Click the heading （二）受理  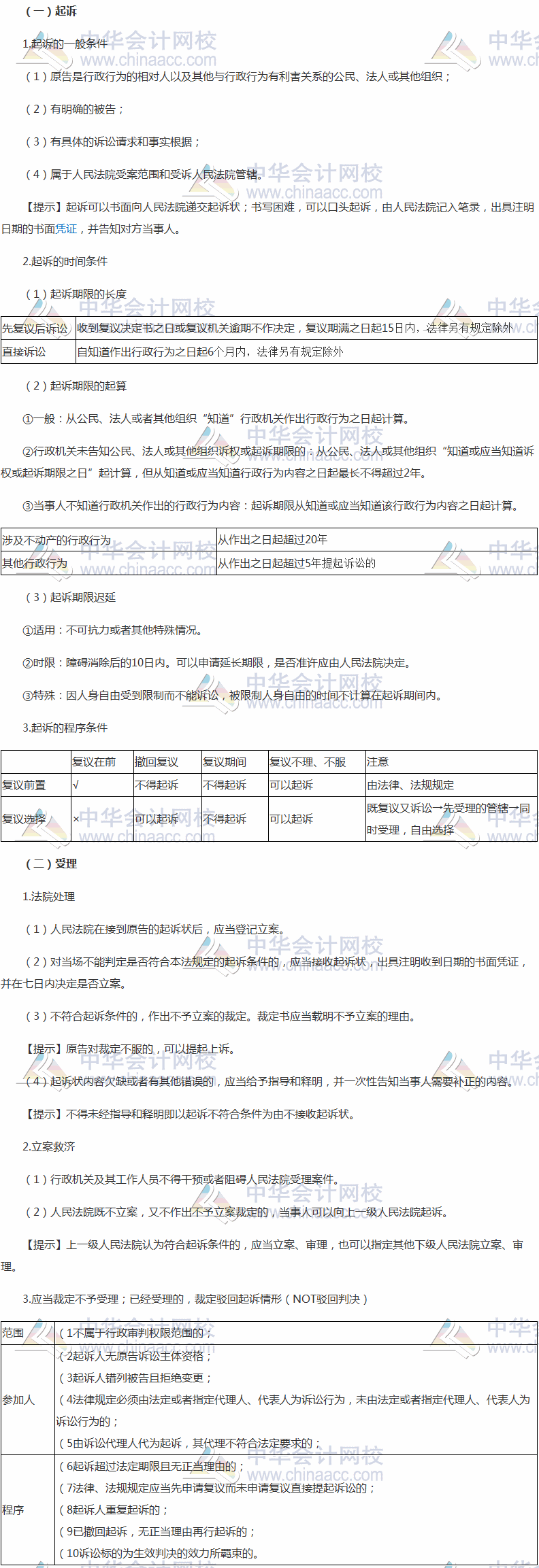coord(51,864)
